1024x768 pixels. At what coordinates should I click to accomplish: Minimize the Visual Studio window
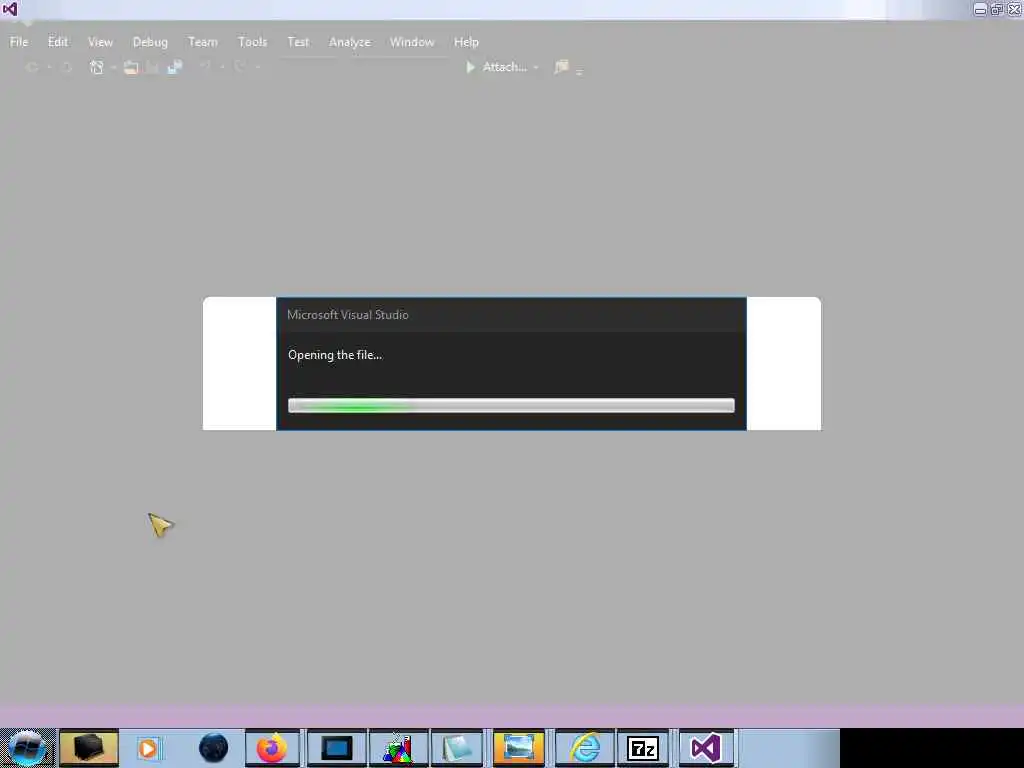coord(980,10)
